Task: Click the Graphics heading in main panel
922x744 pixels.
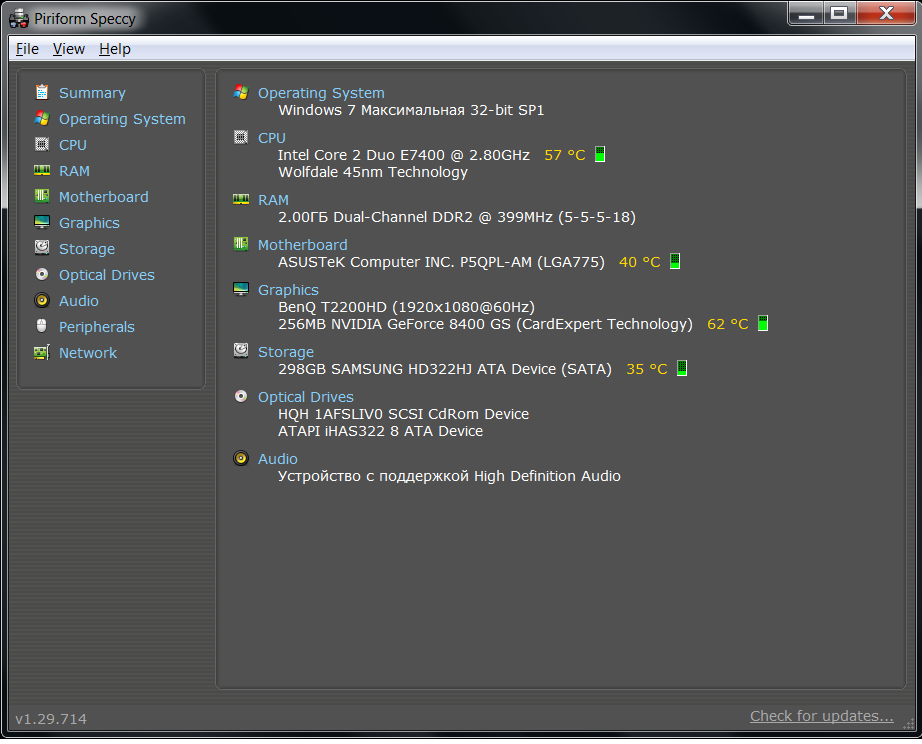Action: pyautogui.click(x=288, y=290)
